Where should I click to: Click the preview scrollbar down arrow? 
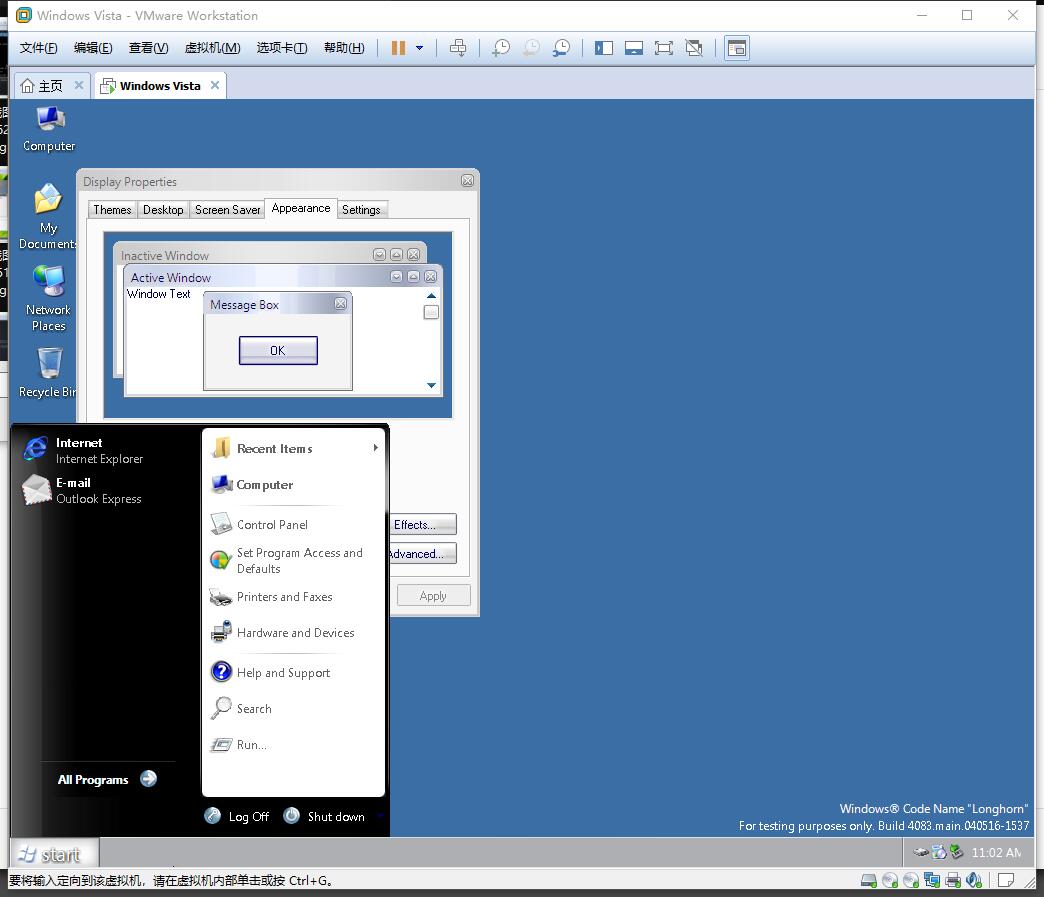431,385
